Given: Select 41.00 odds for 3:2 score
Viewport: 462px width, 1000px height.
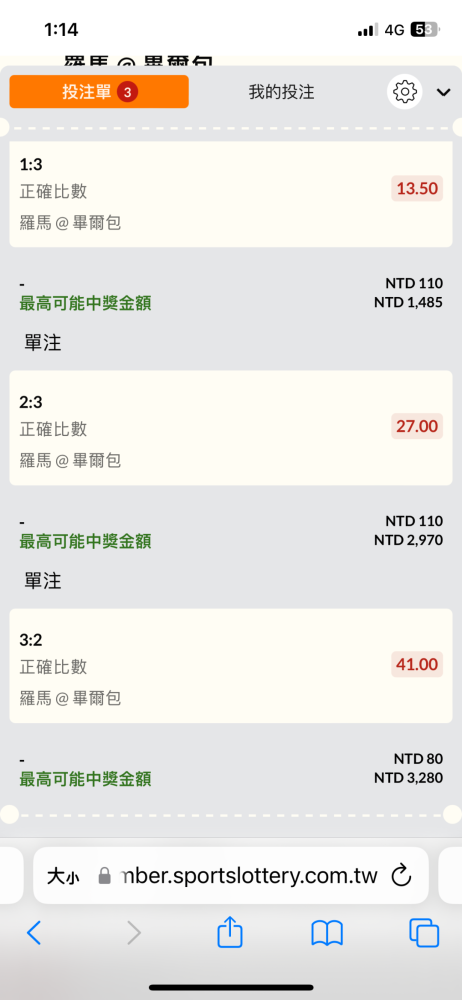Looking at the screenshot, I should tap(417, 665).
